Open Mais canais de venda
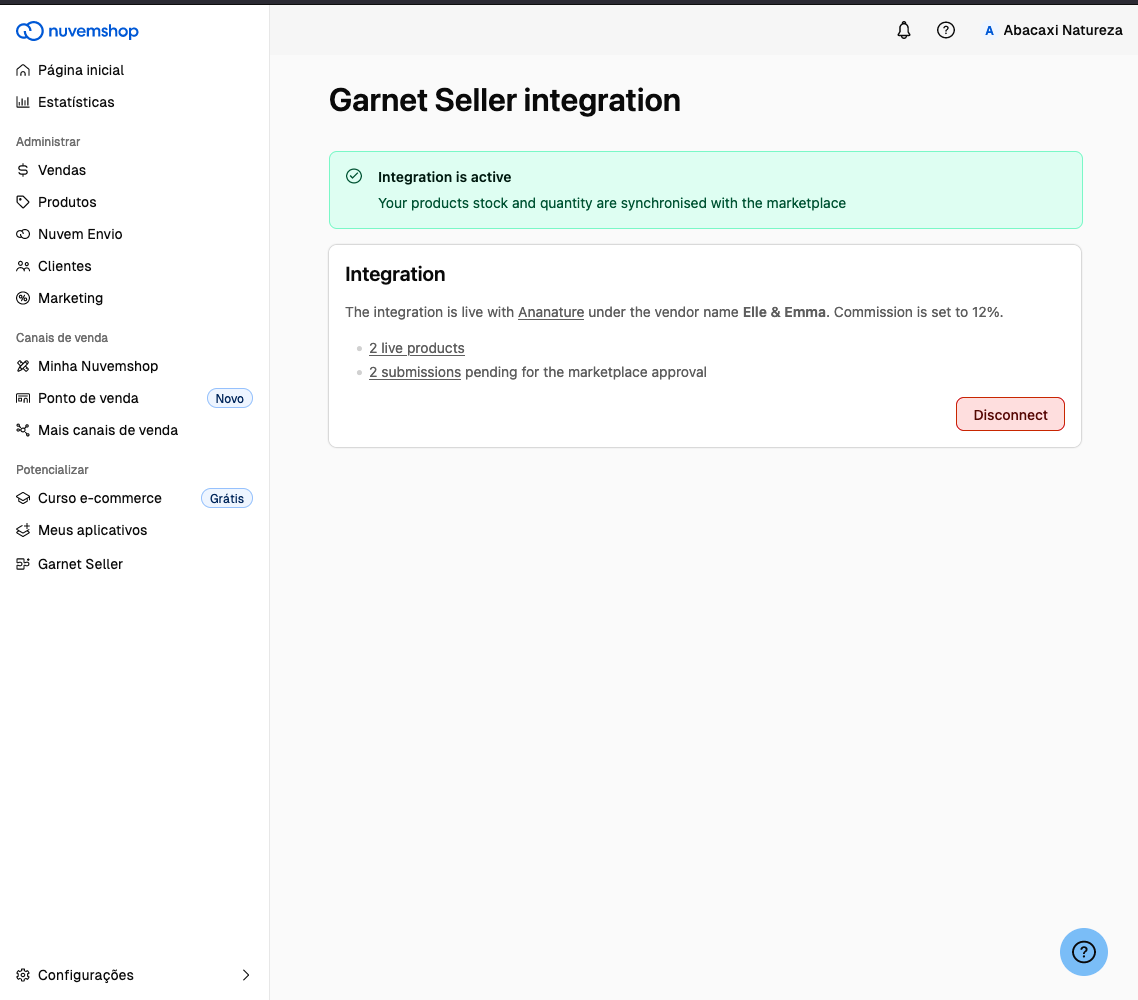This screenshot has width=1138, height=1000. (107, 430)
